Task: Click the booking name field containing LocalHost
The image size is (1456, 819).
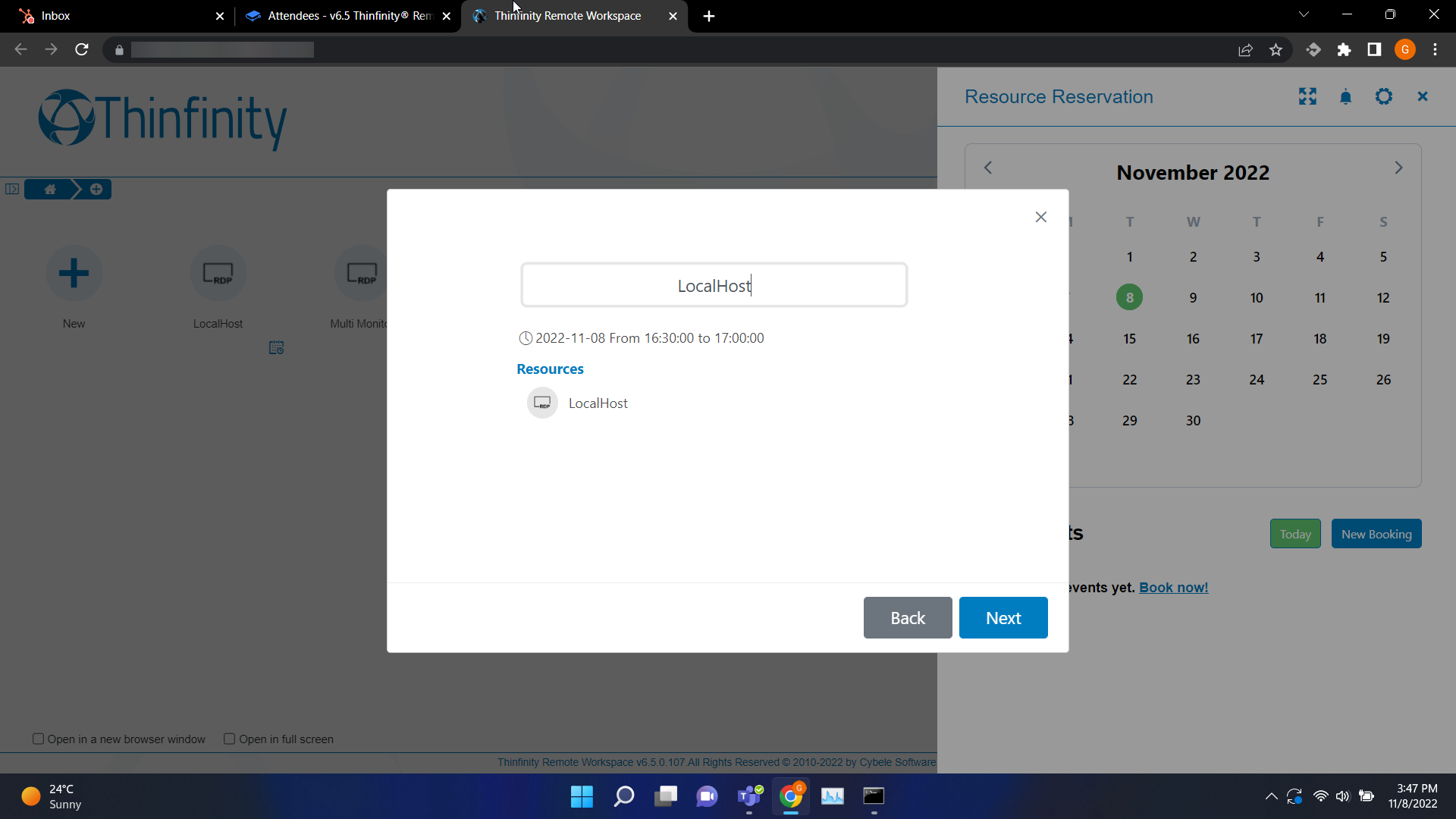Action: coord(714,285)
